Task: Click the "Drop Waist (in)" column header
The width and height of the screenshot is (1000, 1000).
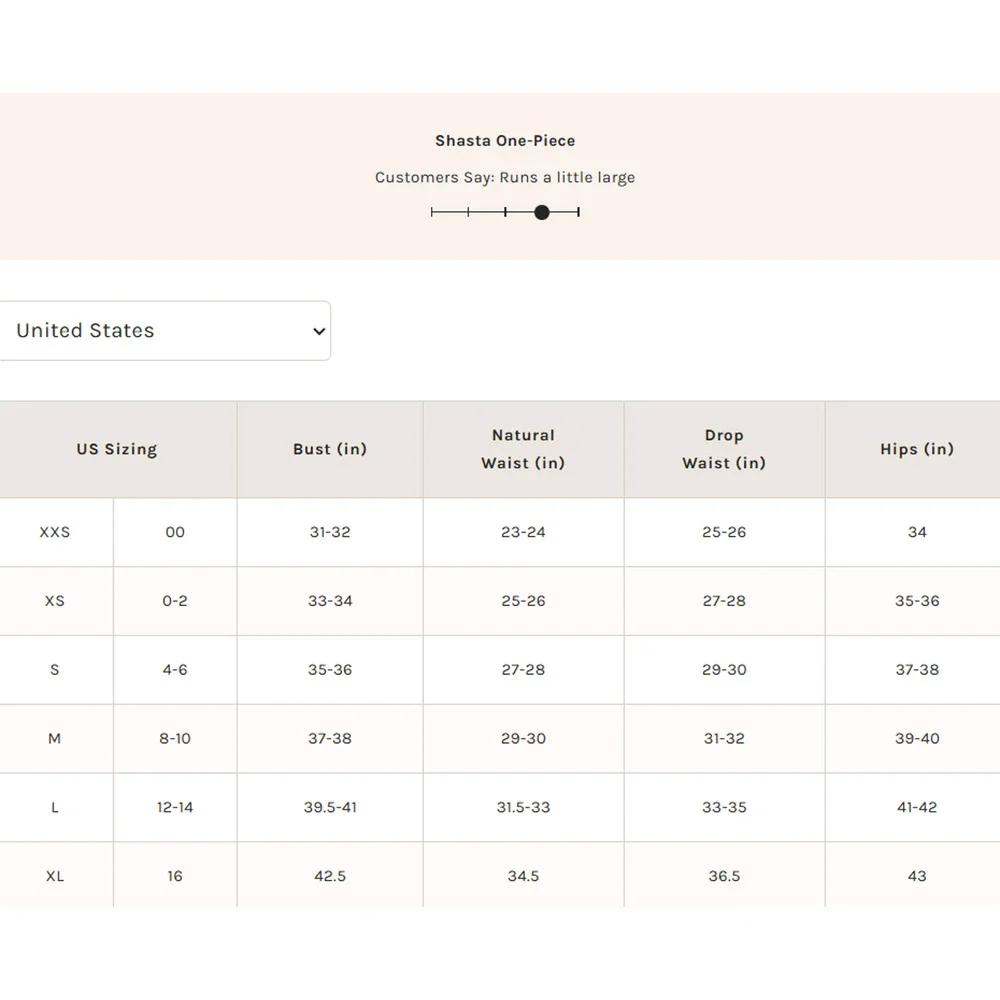Action: click(724, 449)
